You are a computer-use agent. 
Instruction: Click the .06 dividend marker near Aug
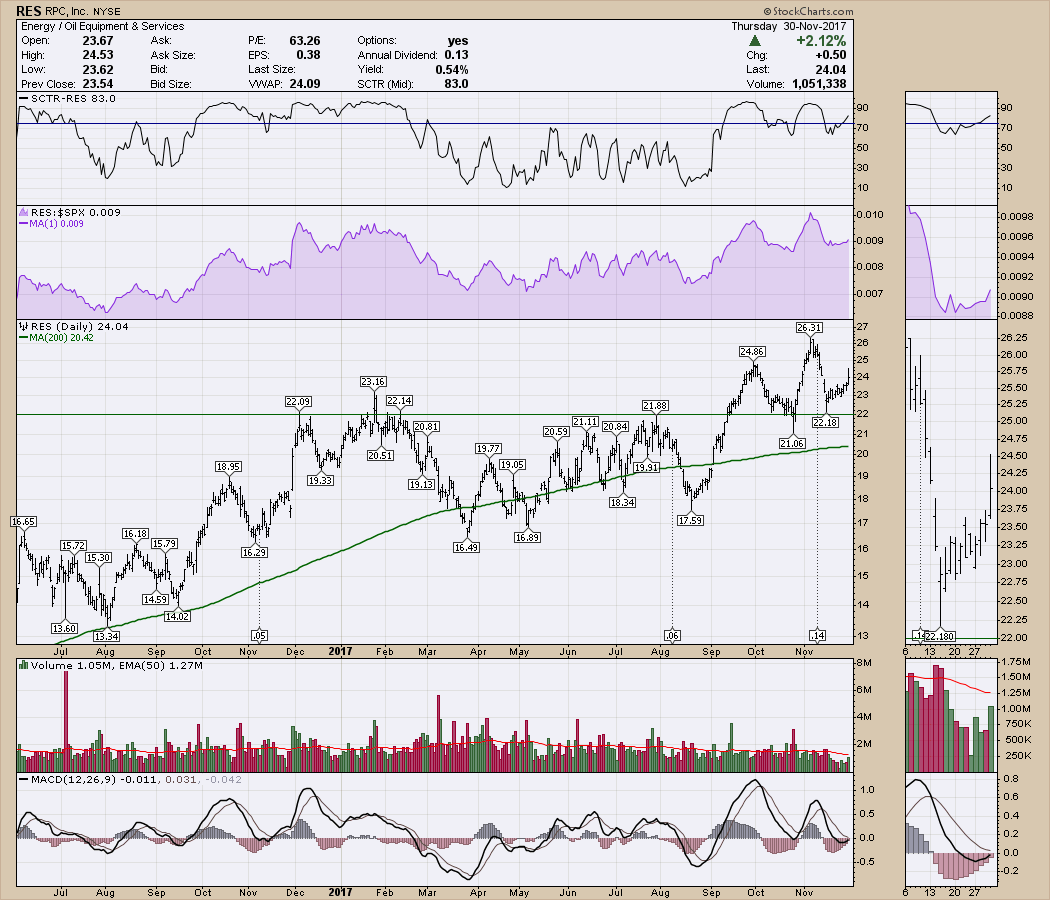[x=672, y=635]
